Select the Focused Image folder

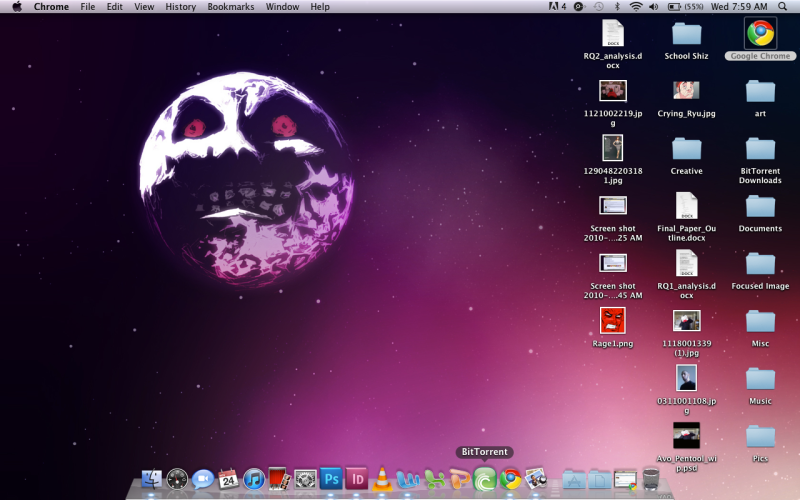(x=760, y=264)
